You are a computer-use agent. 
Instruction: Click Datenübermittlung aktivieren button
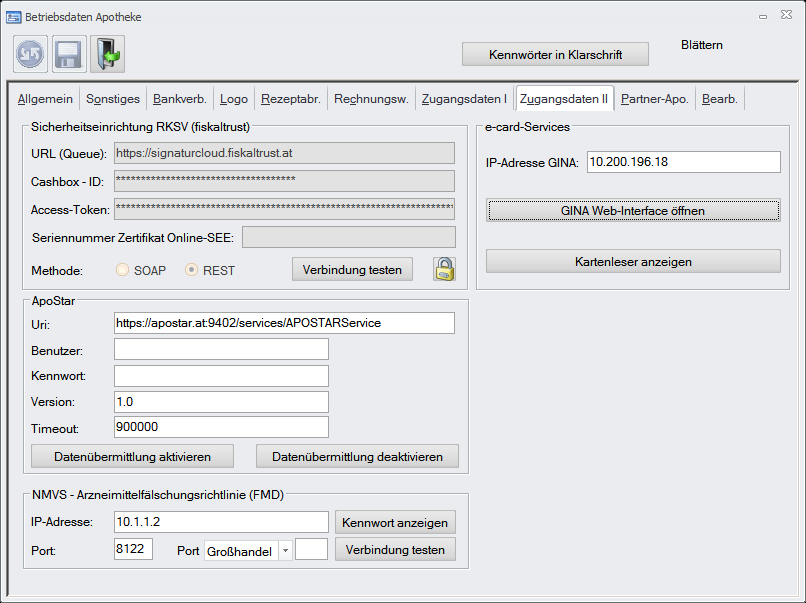(x=132, y=456)
